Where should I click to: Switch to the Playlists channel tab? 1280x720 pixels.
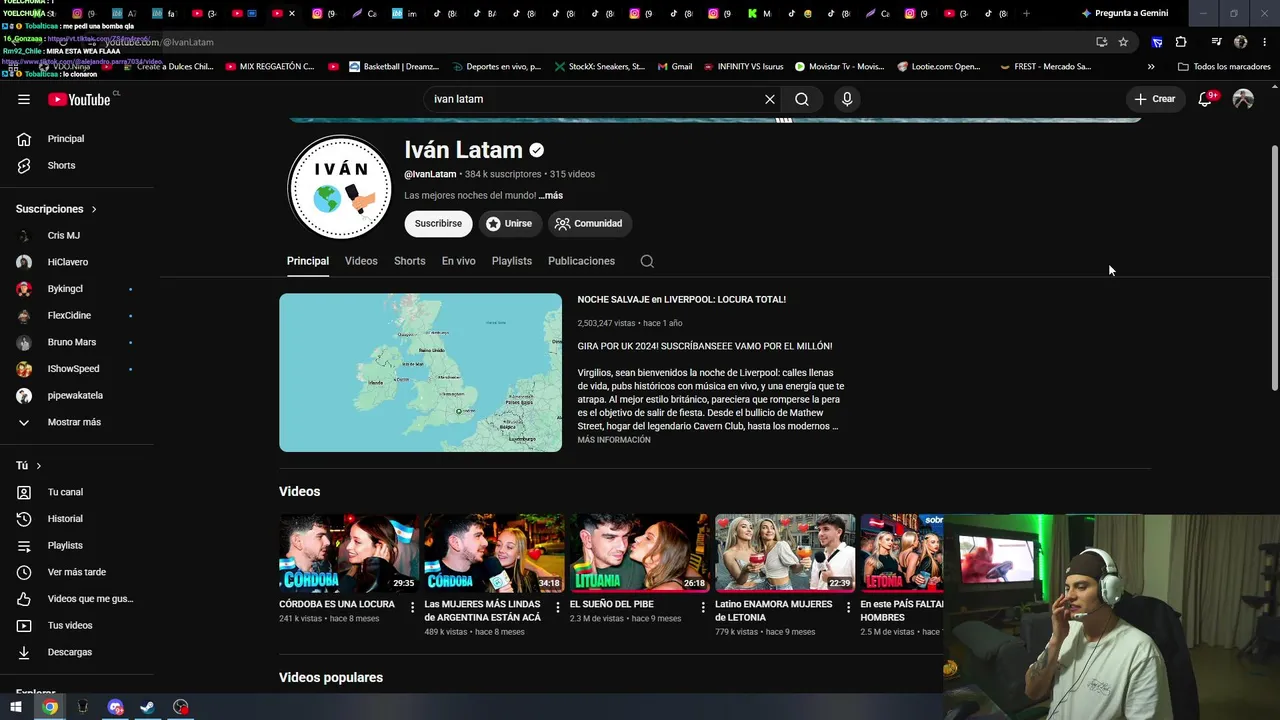pos(512,261)
